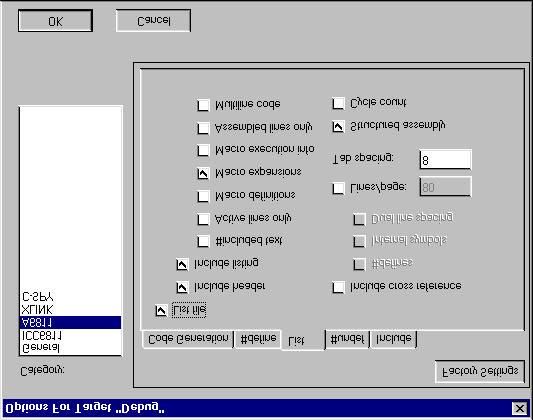The width and height of the screenshot is (533, 420).
Task: Disable Structured assembly checkbox
Action: pos(338,126)
